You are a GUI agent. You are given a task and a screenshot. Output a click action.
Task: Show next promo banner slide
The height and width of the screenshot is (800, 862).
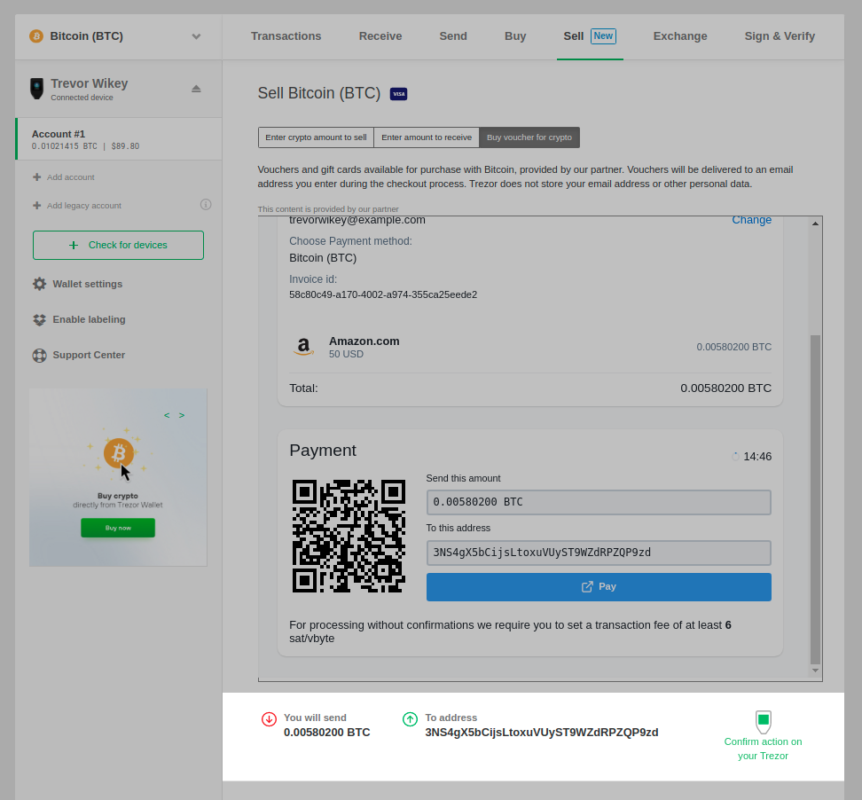(182, 415)
